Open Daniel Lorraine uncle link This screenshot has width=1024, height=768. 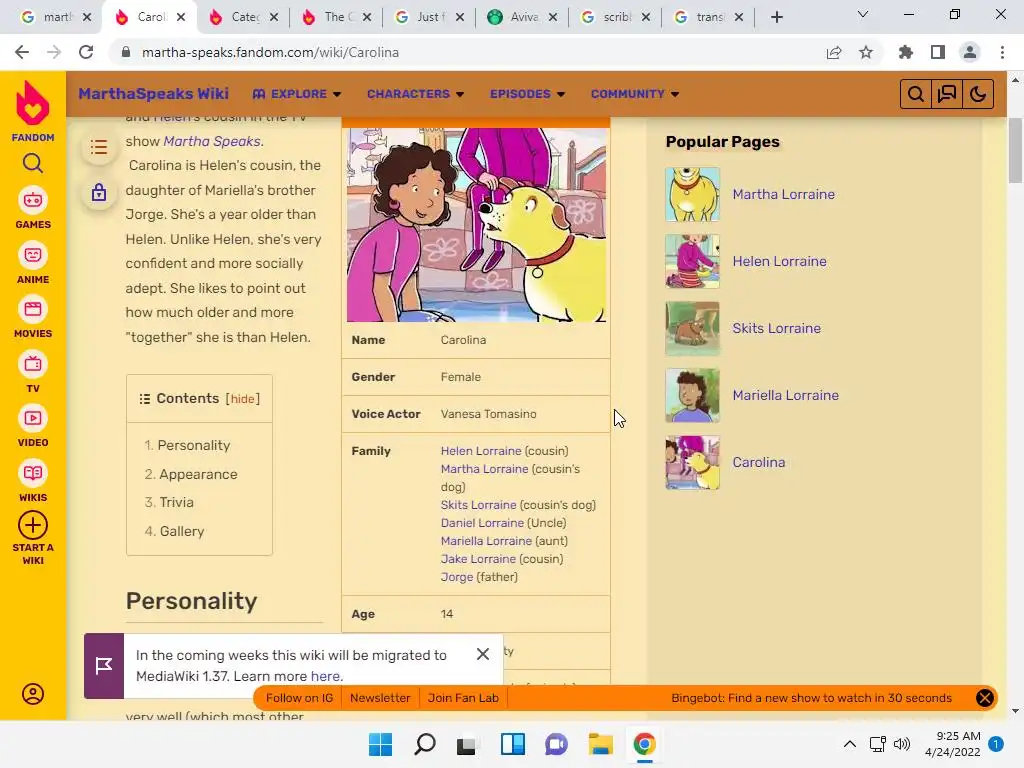coord(482,523)
